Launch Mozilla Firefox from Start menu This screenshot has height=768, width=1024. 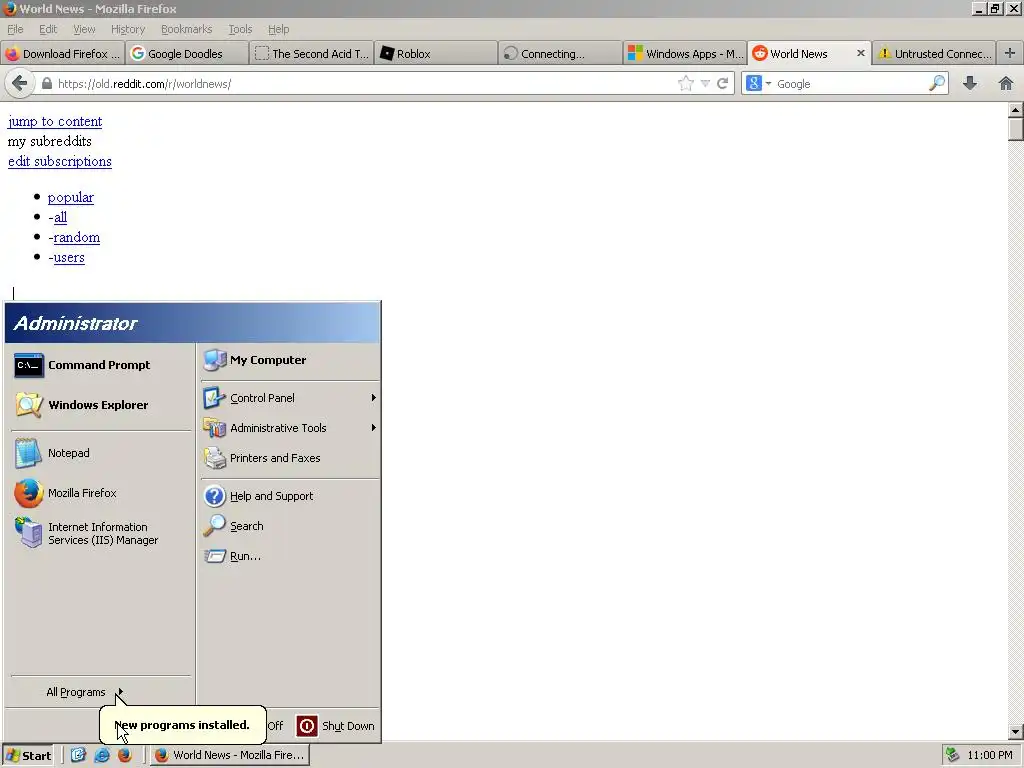[100, 493]
